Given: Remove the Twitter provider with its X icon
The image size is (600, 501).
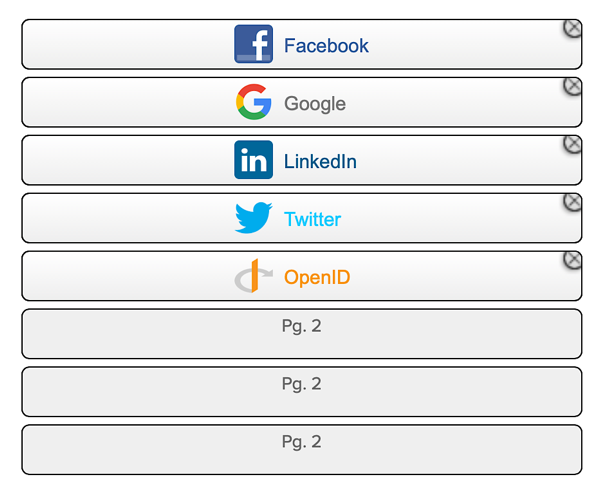Looking at the screenshot, I should (572, 202).
